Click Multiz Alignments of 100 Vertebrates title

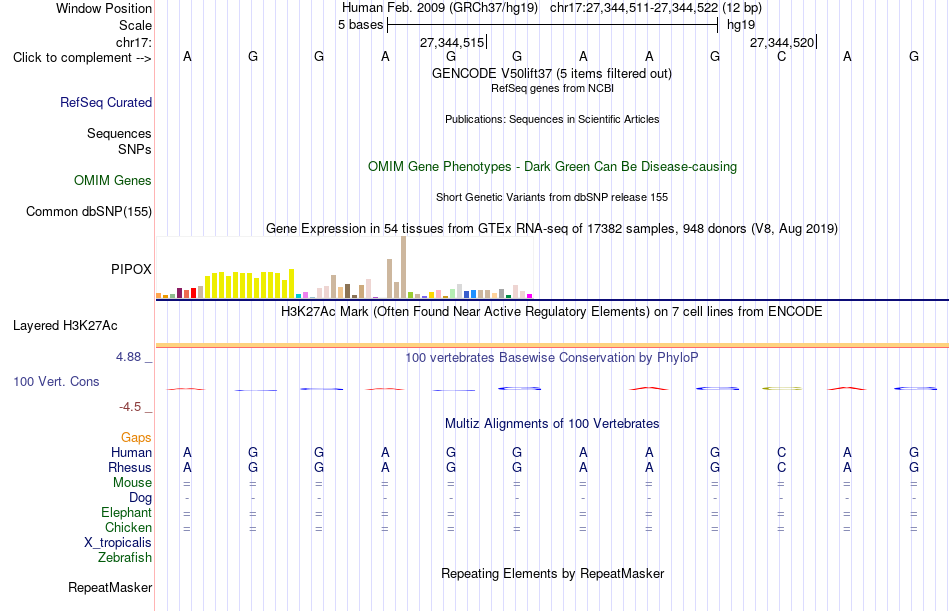[552, 424]
